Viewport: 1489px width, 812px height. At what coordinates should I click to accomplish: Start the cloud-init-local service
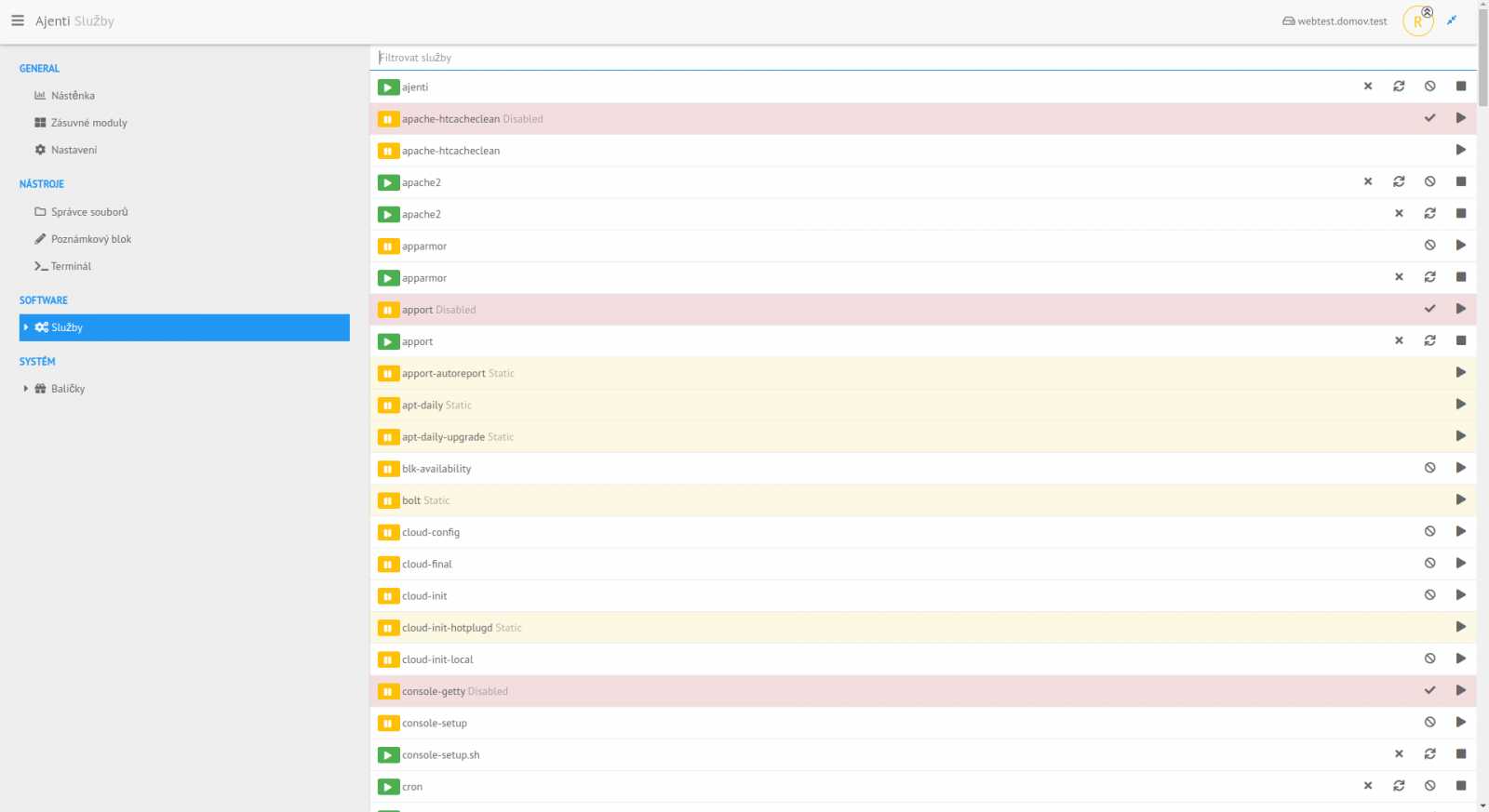pos(1461,659)
